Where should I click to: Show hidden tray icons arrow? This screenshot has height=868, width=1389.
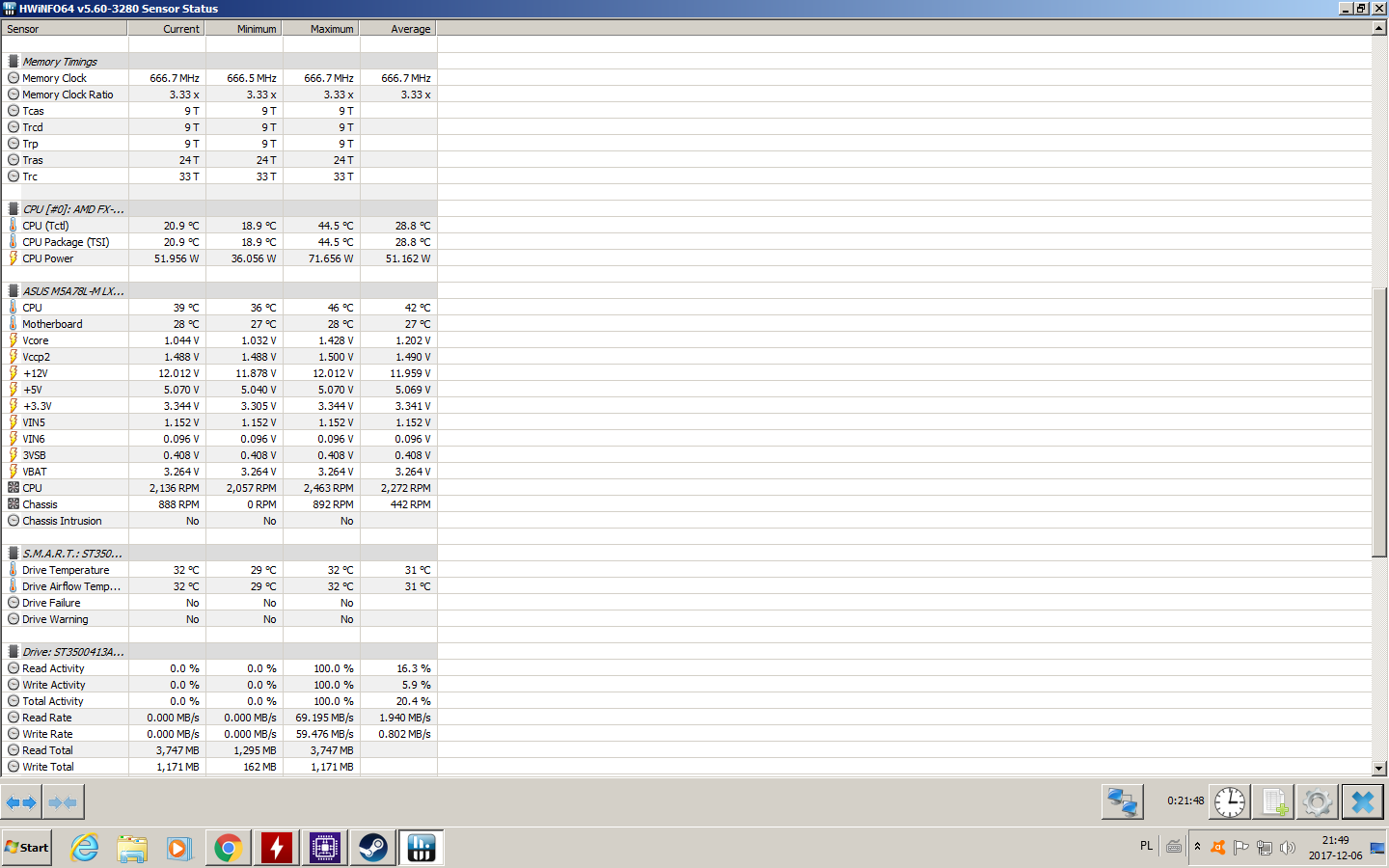tap(1198, 847)
